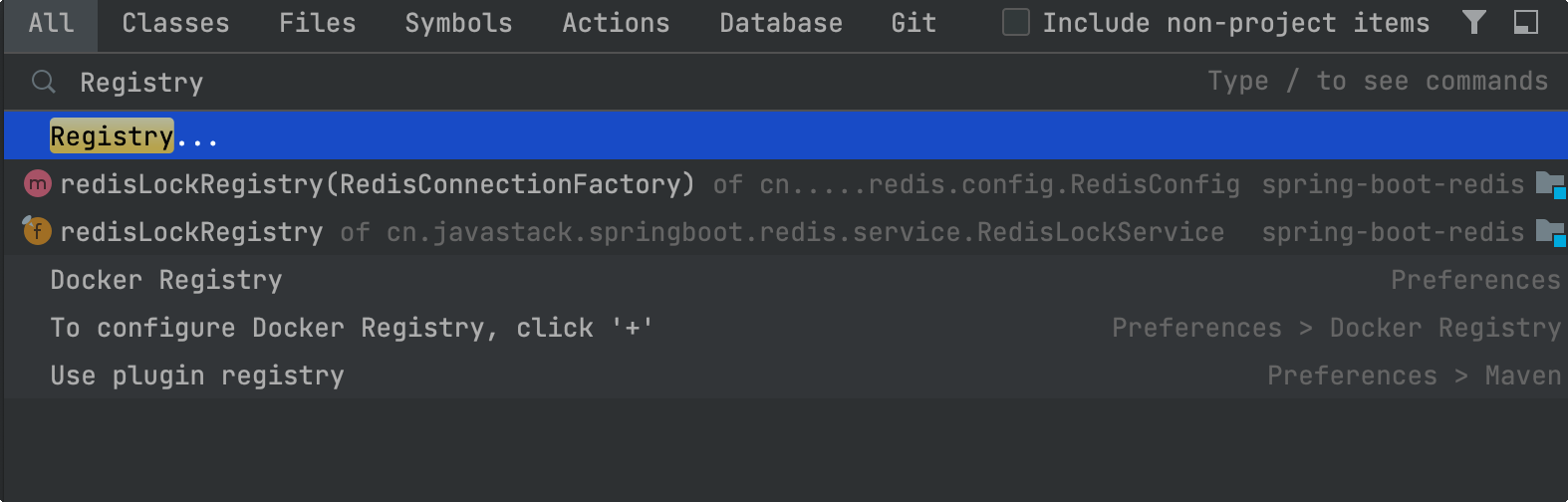Image resolution: width=1568 pixels, height=502 pixels.
Task: Click the Registry search input field
Action: 598,82
